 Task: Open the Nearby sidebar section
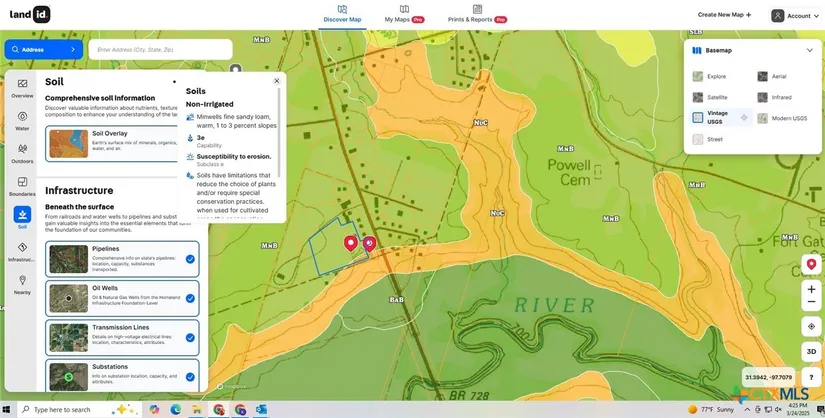tap(22, 284)
